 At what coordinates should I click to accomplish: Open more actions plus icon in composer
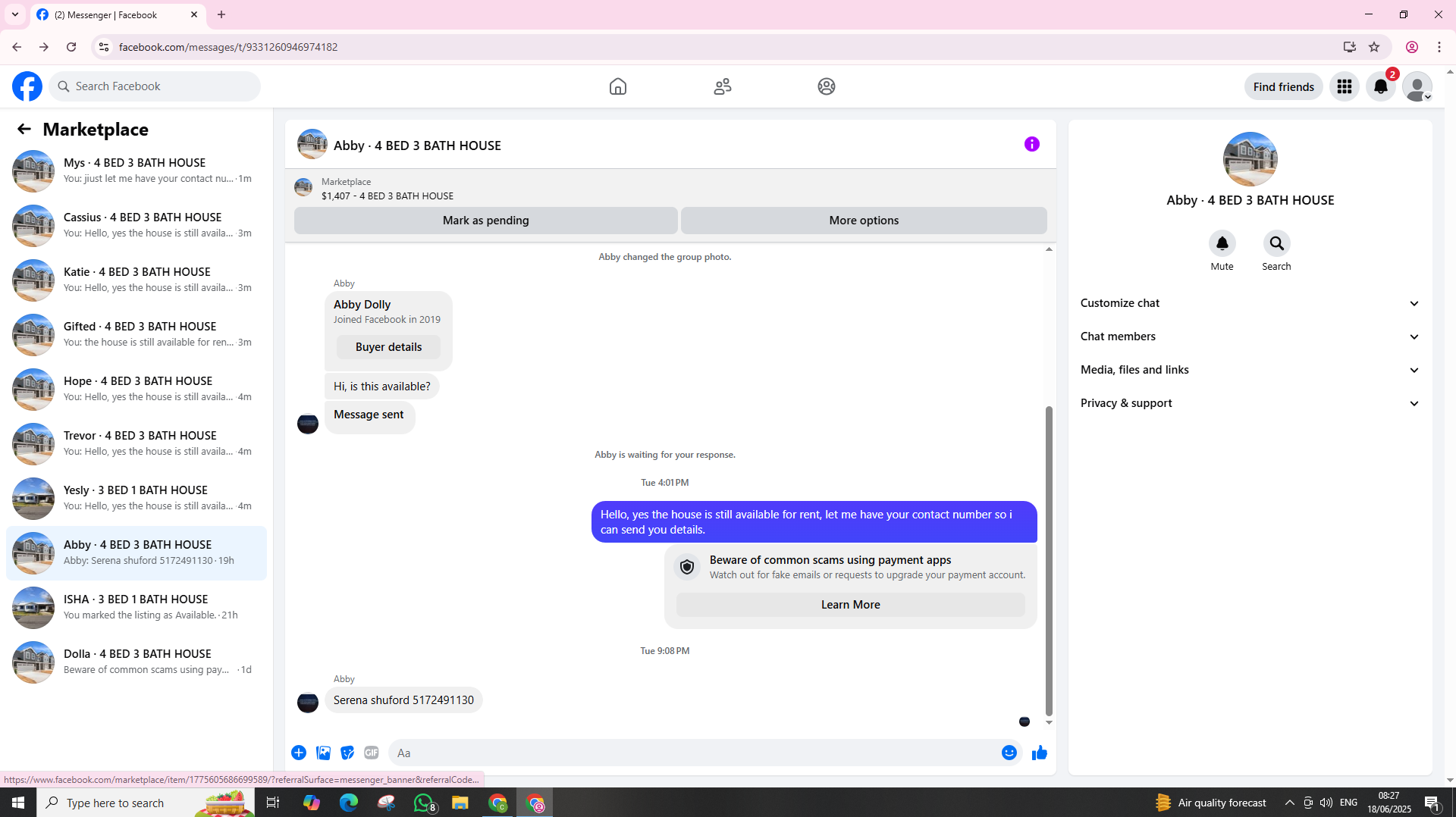299,753
